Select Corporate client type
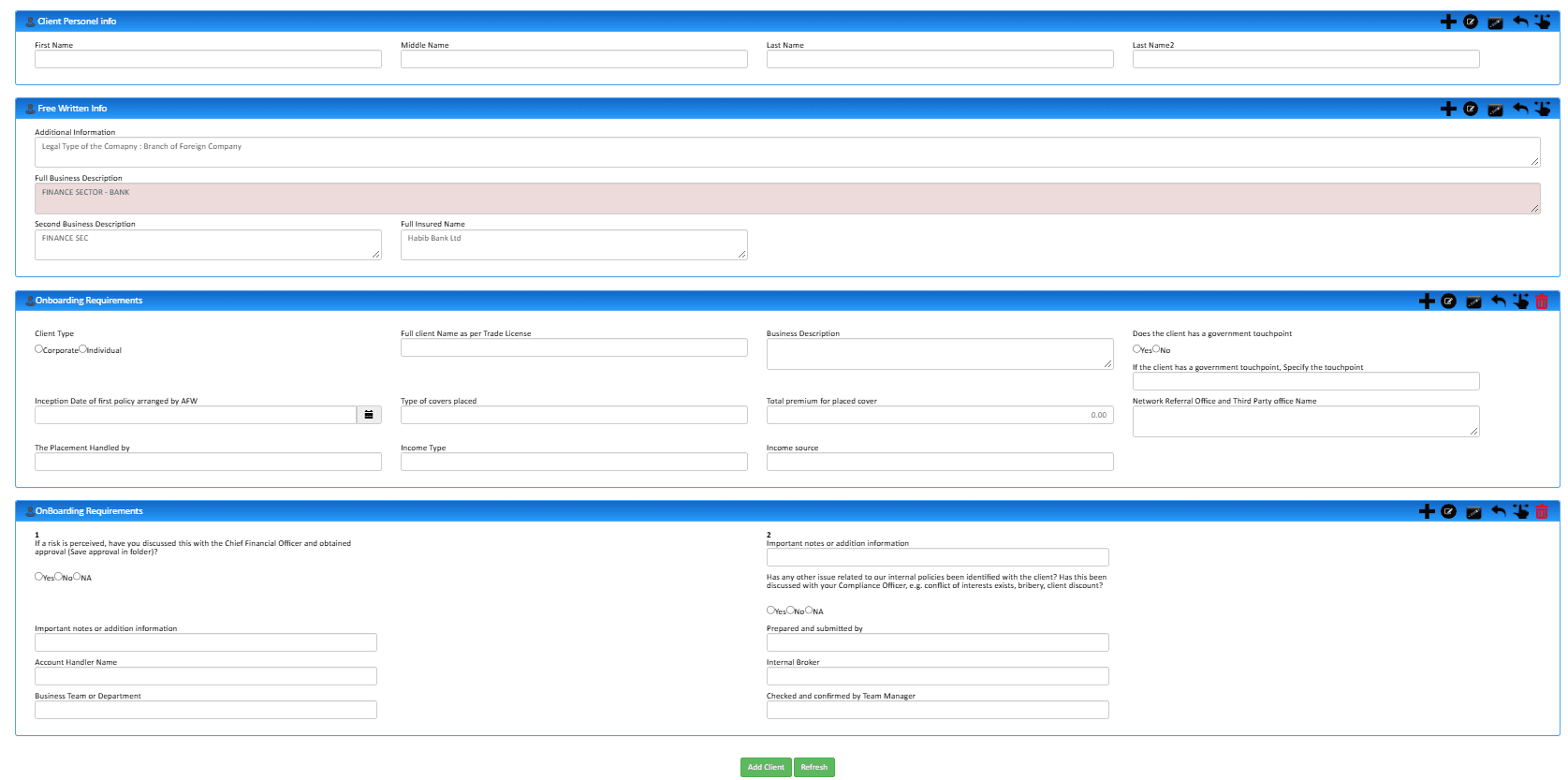This screenshot has height=780, width=1568. click(x=38, y=349)
